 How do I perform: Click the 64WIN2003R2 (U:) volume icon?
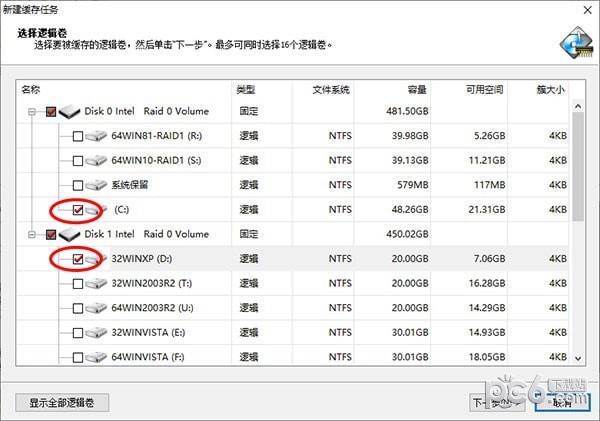click(96, 308)
